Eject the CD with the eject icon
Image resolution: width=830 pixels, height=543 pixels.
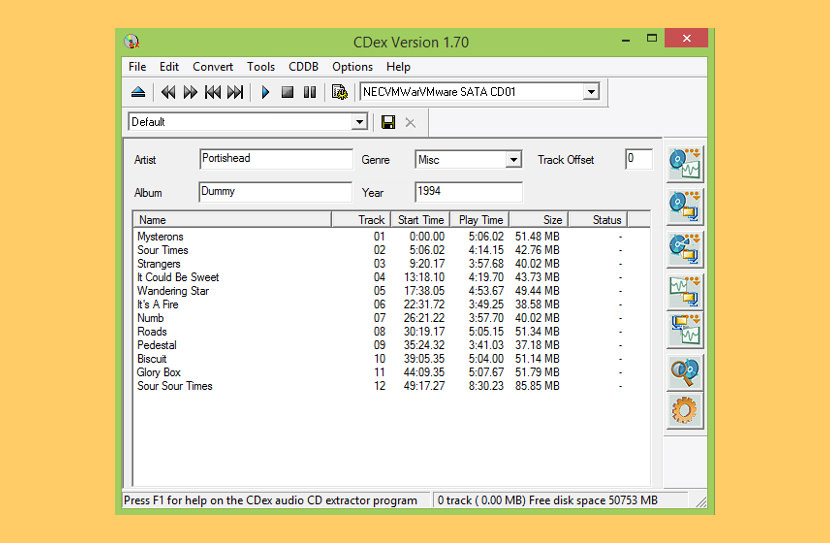[138, 92]
